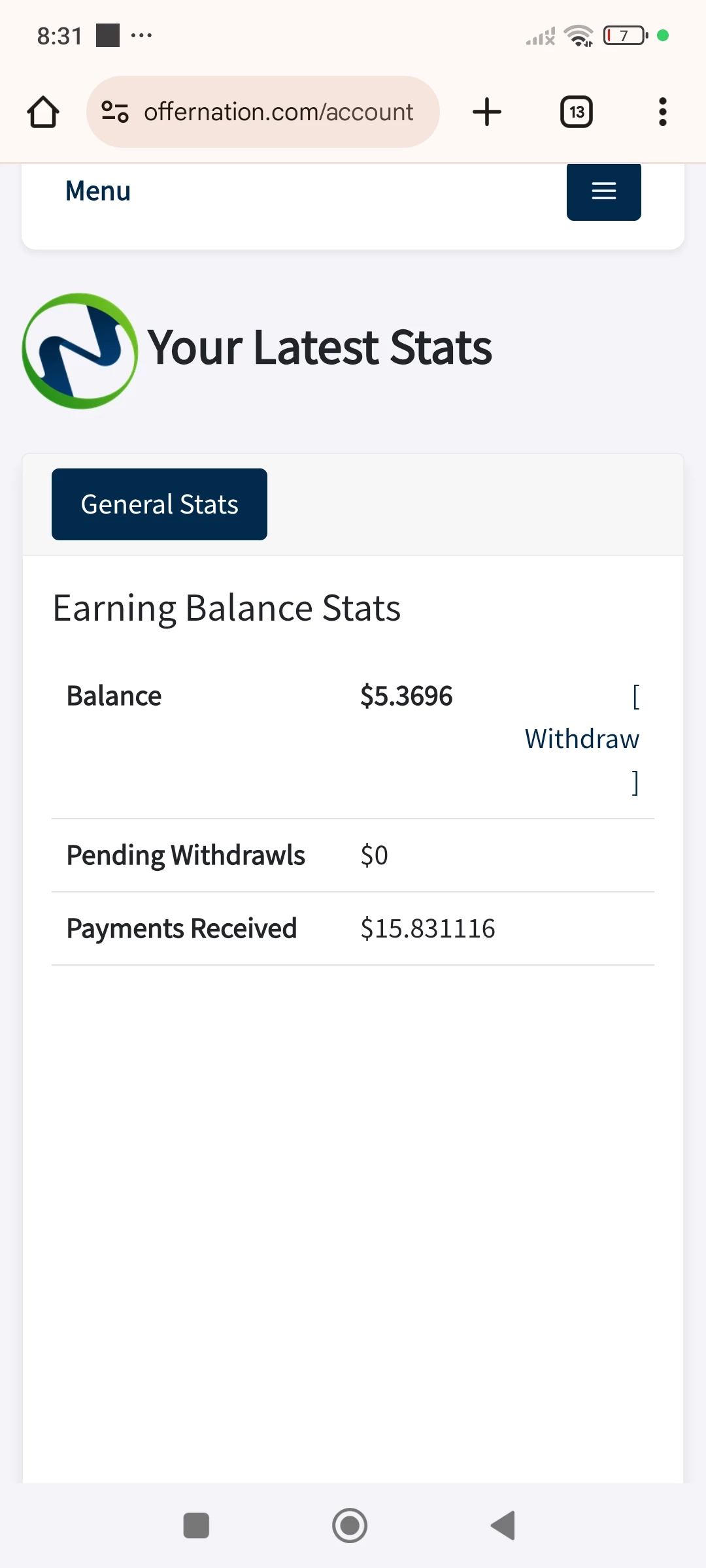The width and height of the screenshot is (706, 1568).
Task: Tap the Android recent apps square button
Action: click(196, 1526)
